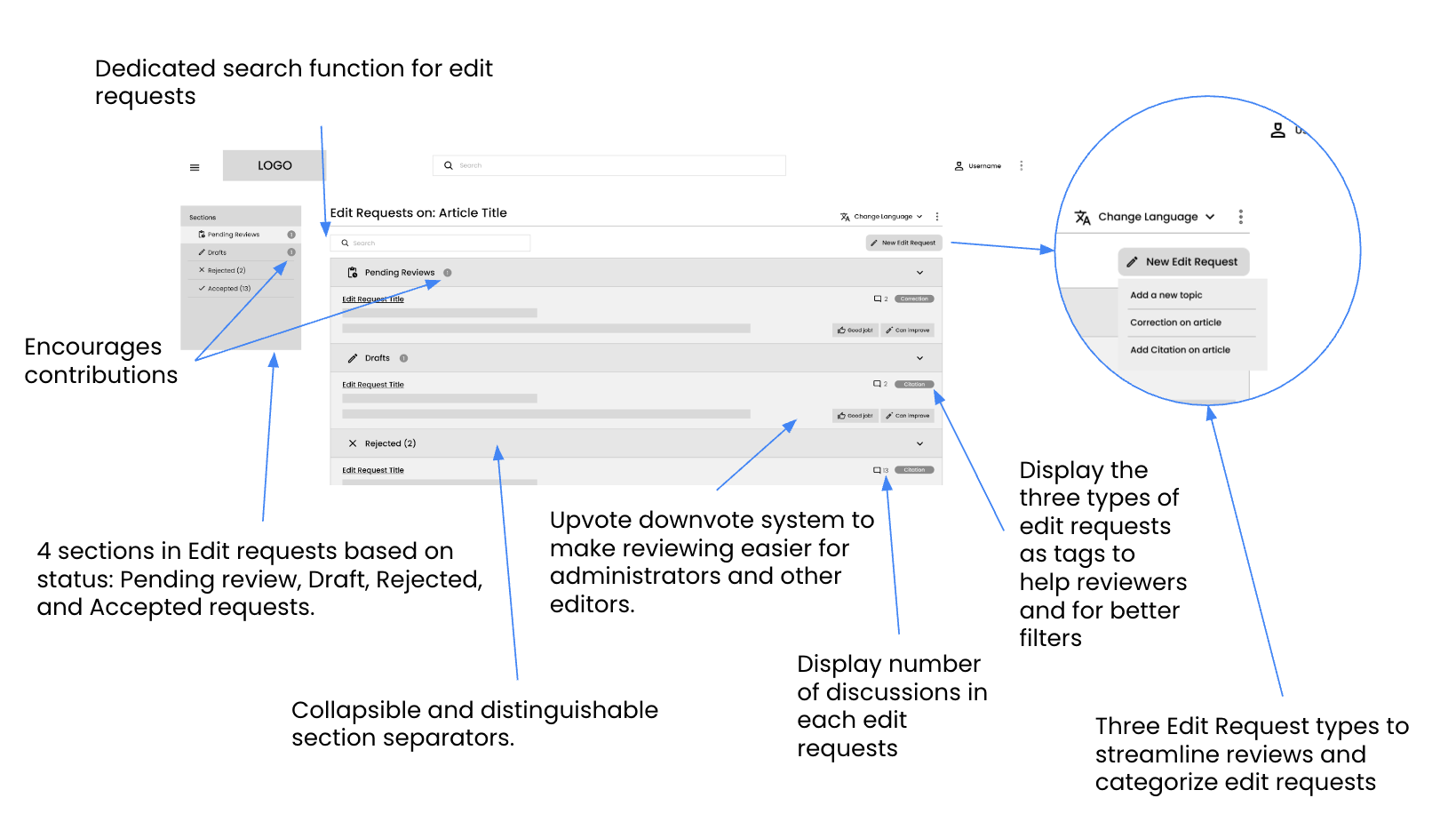Viewport: 1456px width, 838px height.
Task: Collapse the Pending Reviews section chevron
Action: 919,273
